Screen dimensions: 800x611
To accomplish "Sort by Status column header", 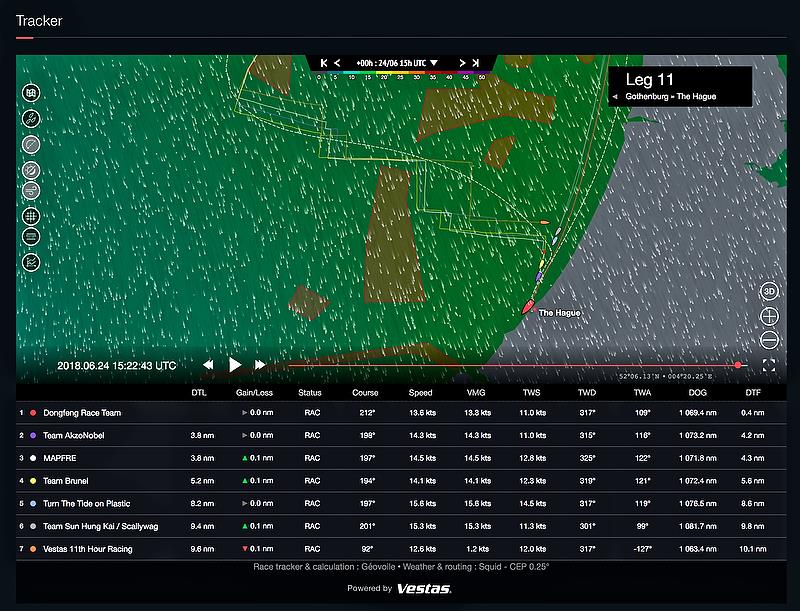I will pos(310,393).
